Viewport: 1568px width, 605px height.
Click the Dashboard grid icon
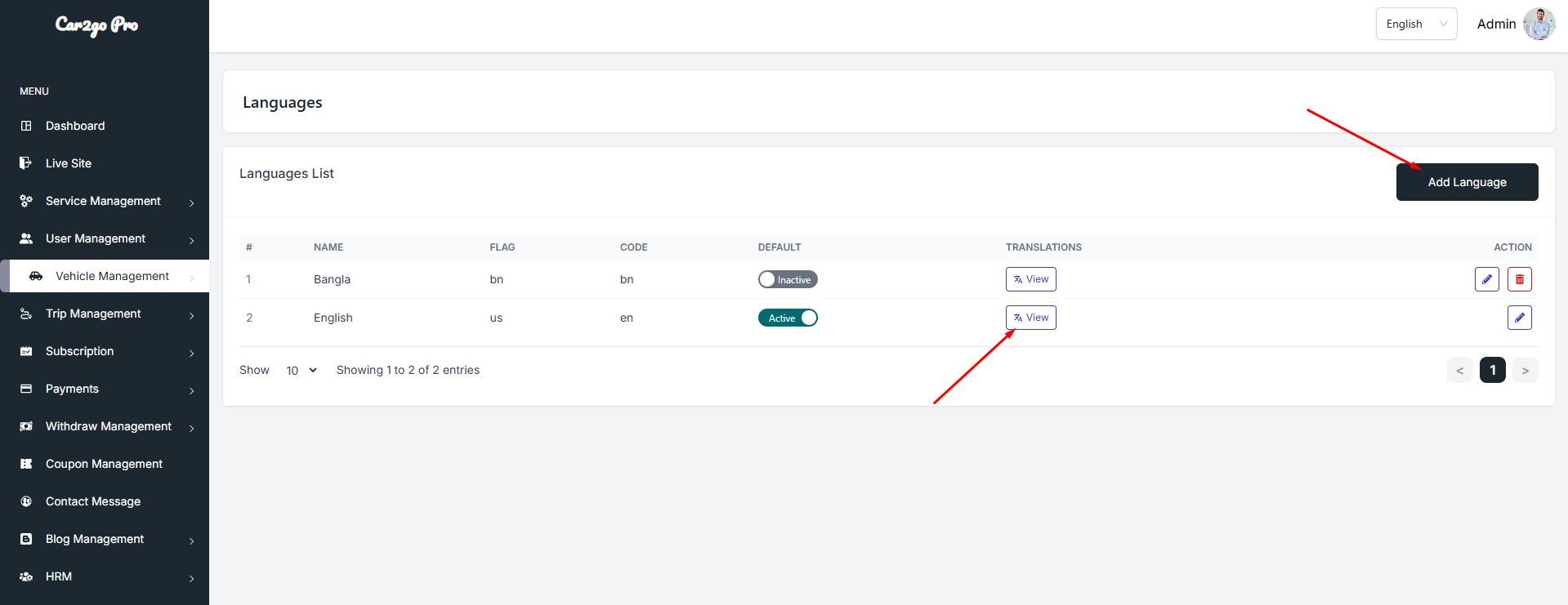[x=26, y=126]
